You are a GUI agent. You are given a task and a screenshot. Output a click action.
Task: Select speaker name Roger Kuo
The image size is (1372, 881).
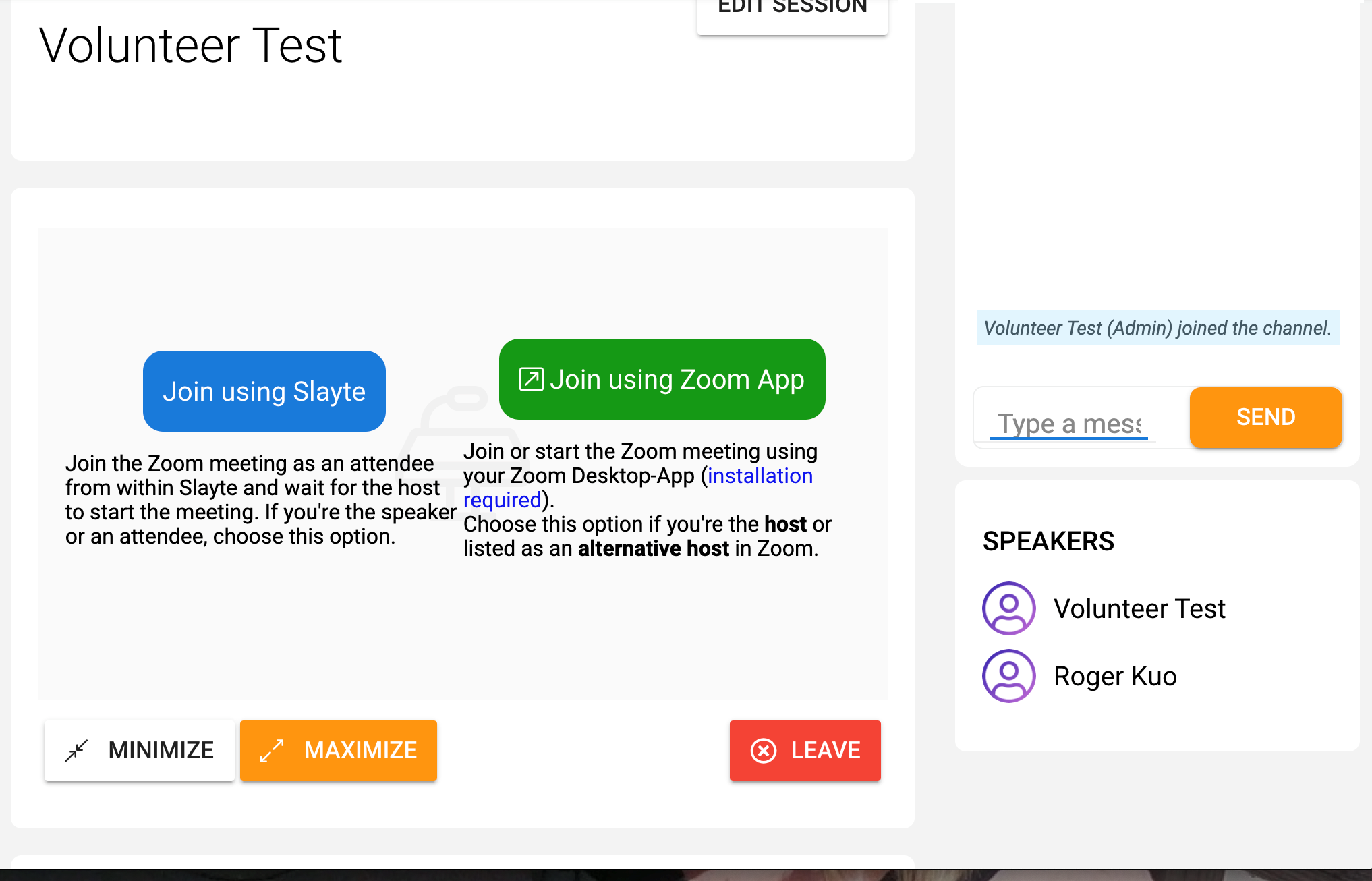point(1115,676)
